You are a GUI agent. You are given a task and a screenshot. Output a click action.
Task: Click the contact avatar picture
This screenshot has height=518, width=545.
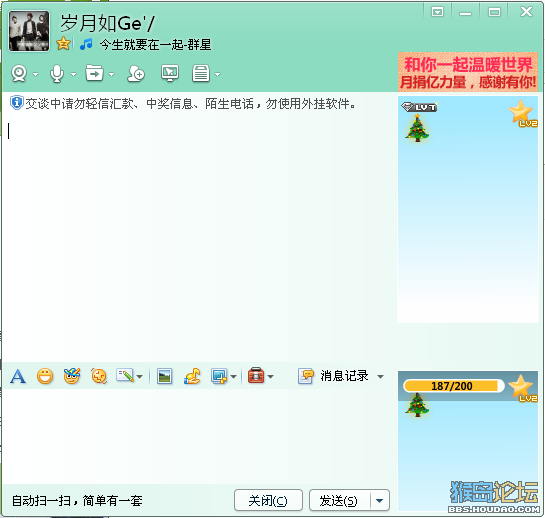(x=29, y=31)
